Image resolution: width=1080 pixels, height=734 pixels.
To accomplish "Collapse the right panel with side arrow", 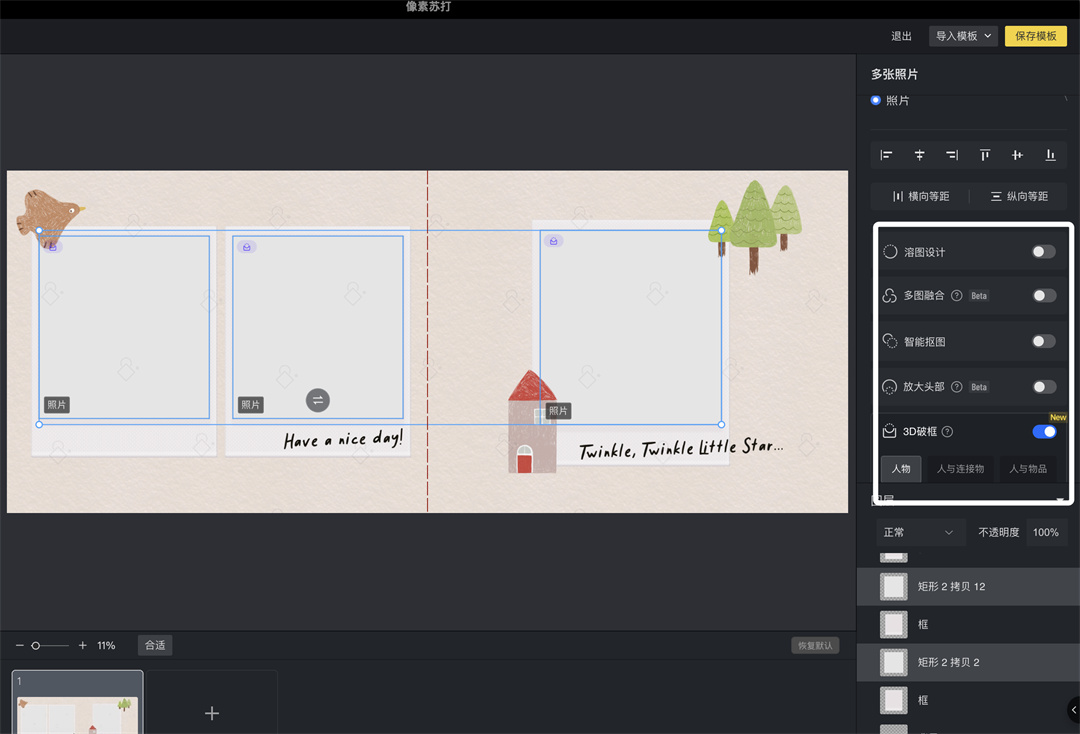I will pos(1073,710).
